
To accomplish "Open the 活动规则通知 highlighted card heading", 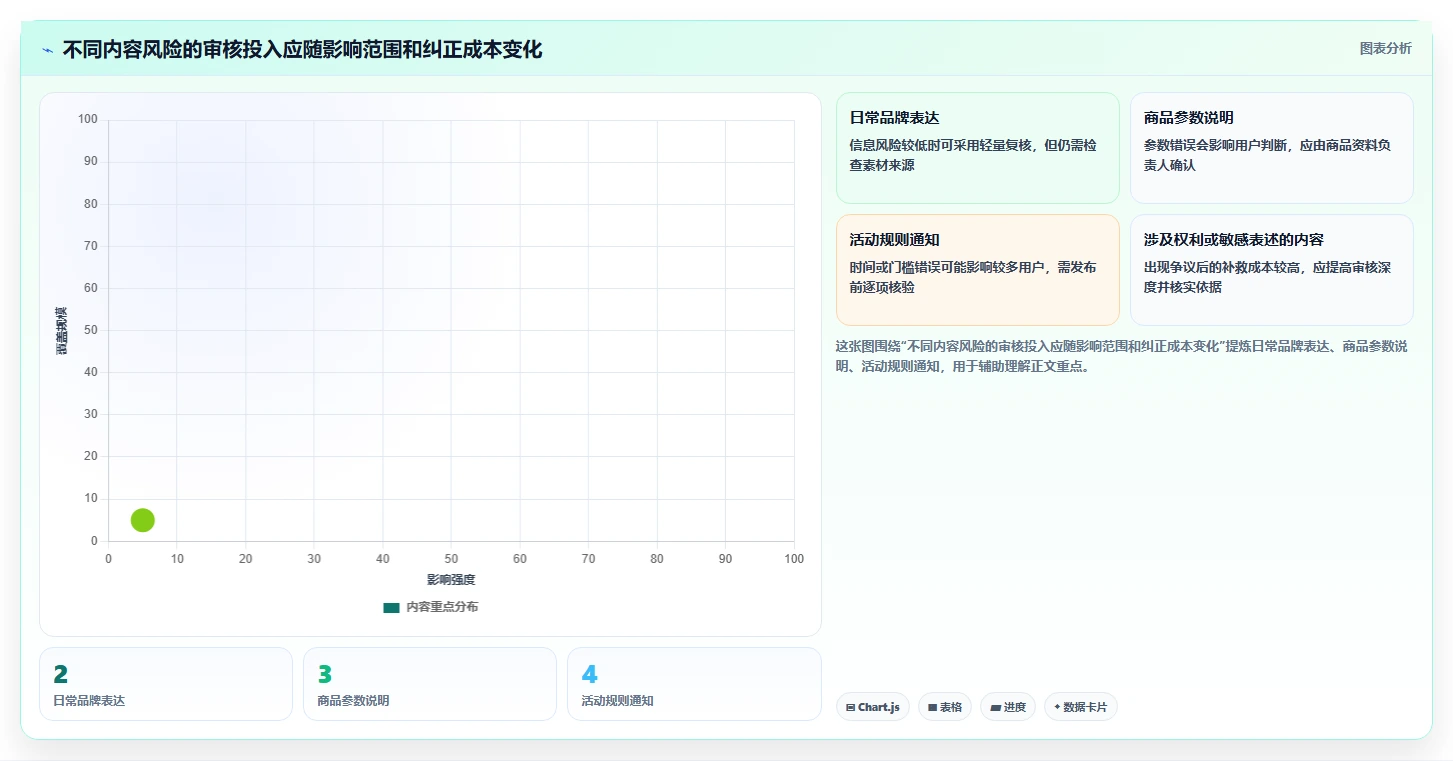I will pos(894,240).
